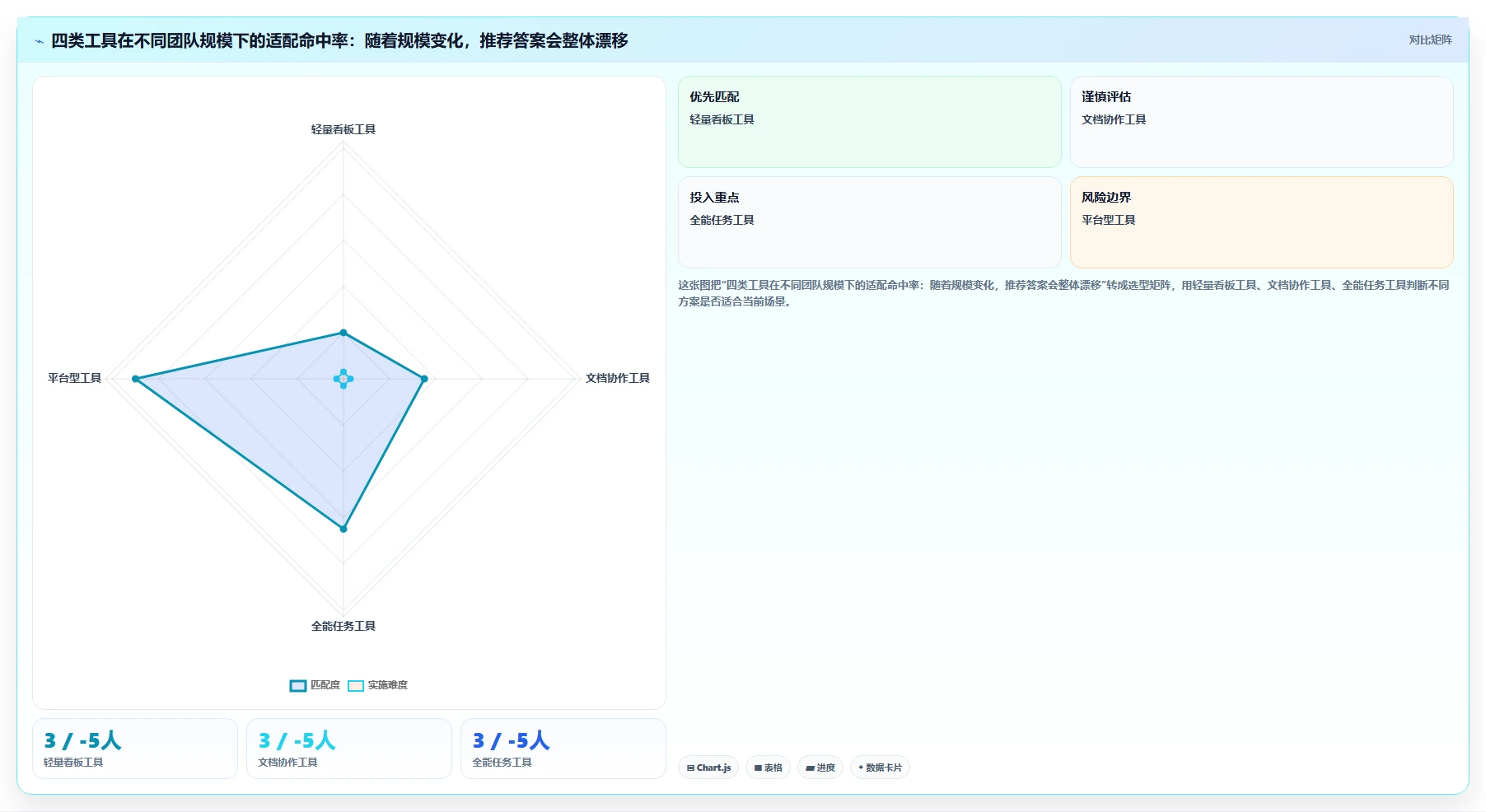Click the stat value above 轻量看板工具

click(82, 740)
